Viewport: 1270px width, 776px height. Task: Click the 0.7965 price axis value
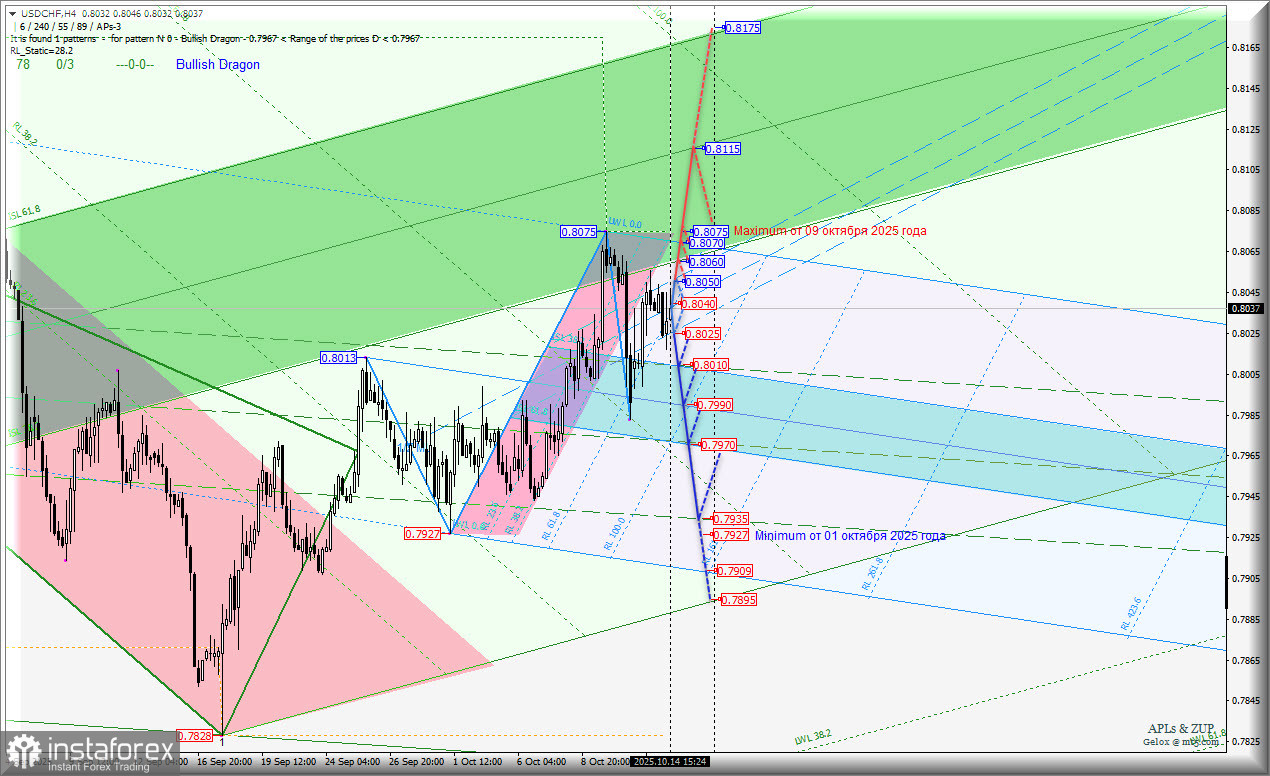(1246, 456)
